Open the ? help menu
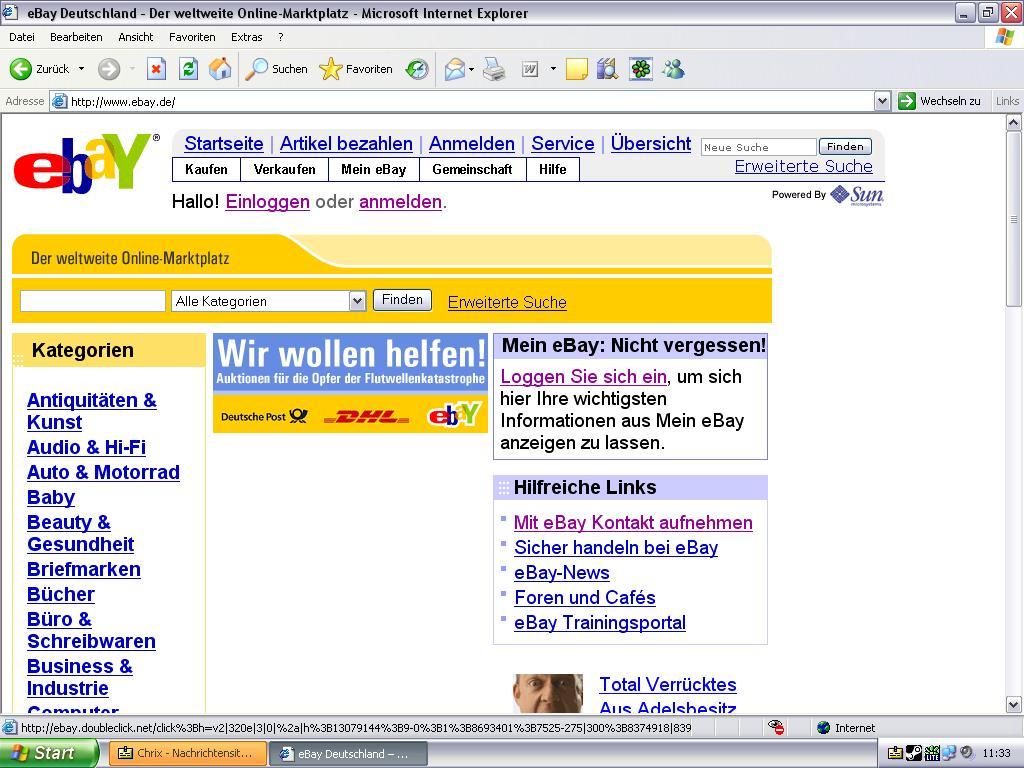Image resolution: width=1024 pixels, height=768 pixels. coord(281,37)
